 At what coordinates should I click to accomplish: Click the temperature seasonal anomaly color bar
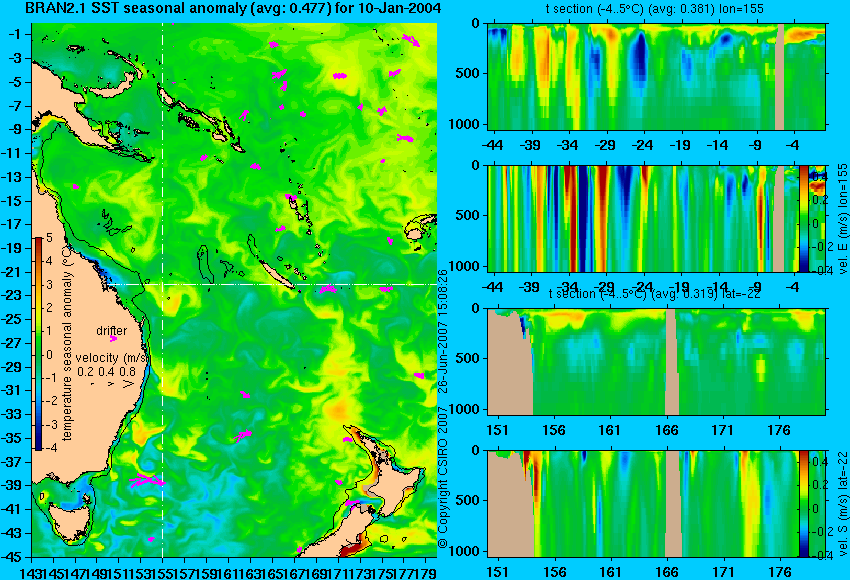coord(38,344)
